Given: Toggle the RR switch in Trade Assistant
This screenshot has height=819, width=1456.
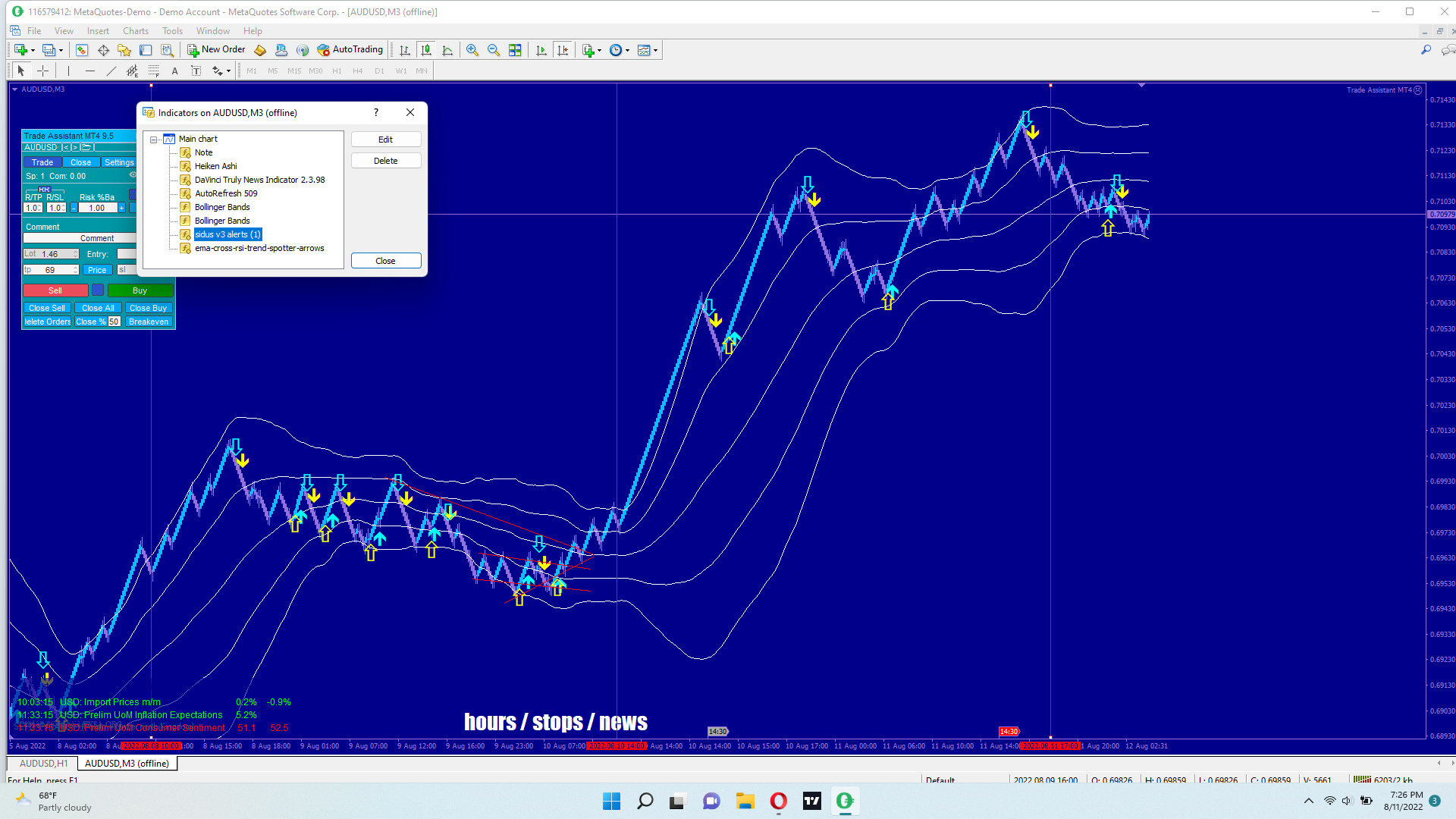Looking at the screenshot, I should (44, 190).
